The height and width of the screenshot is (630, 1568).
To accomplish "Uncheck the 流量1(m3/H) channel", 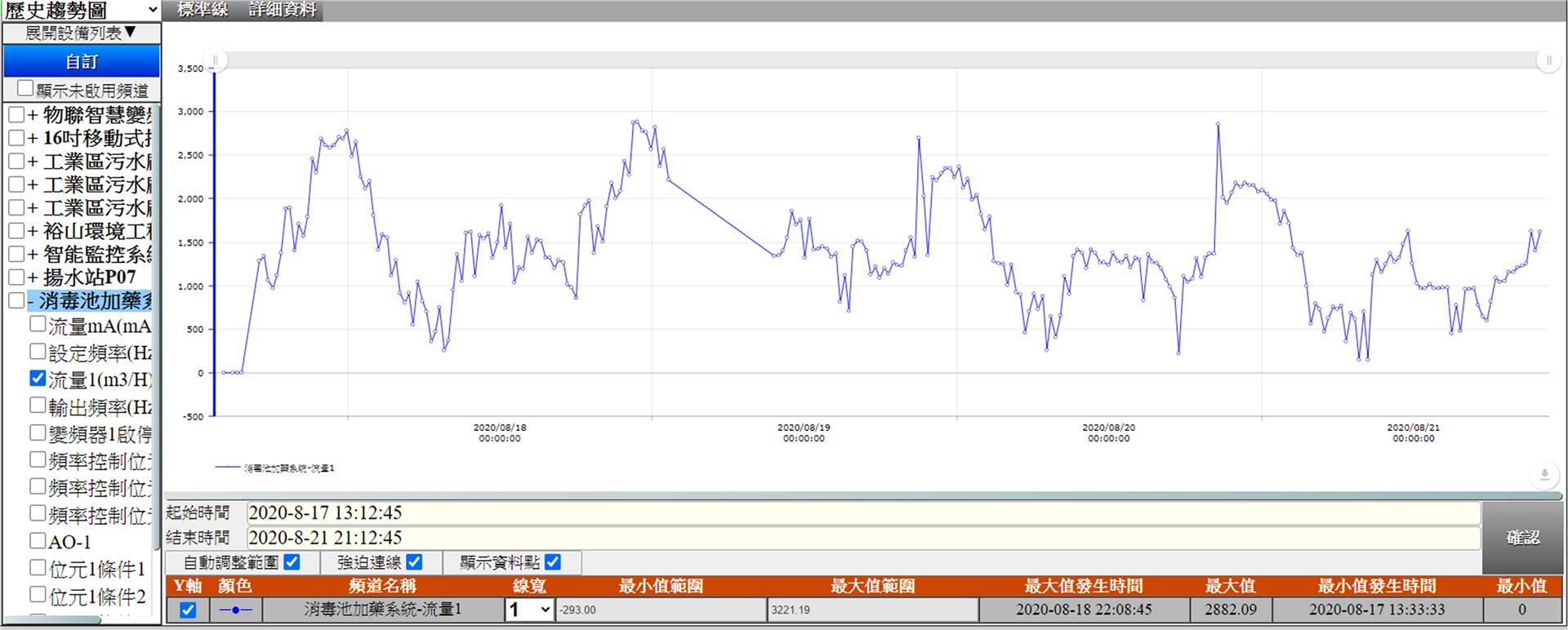I will click(x=38, y=378).
